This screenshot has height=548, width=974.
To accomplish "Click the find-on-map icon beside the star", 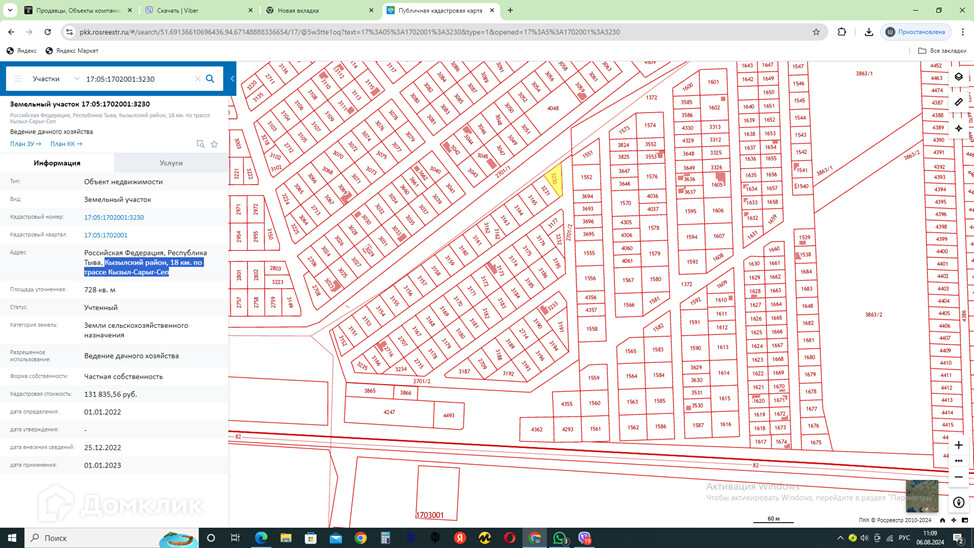I will pos(200,144).
